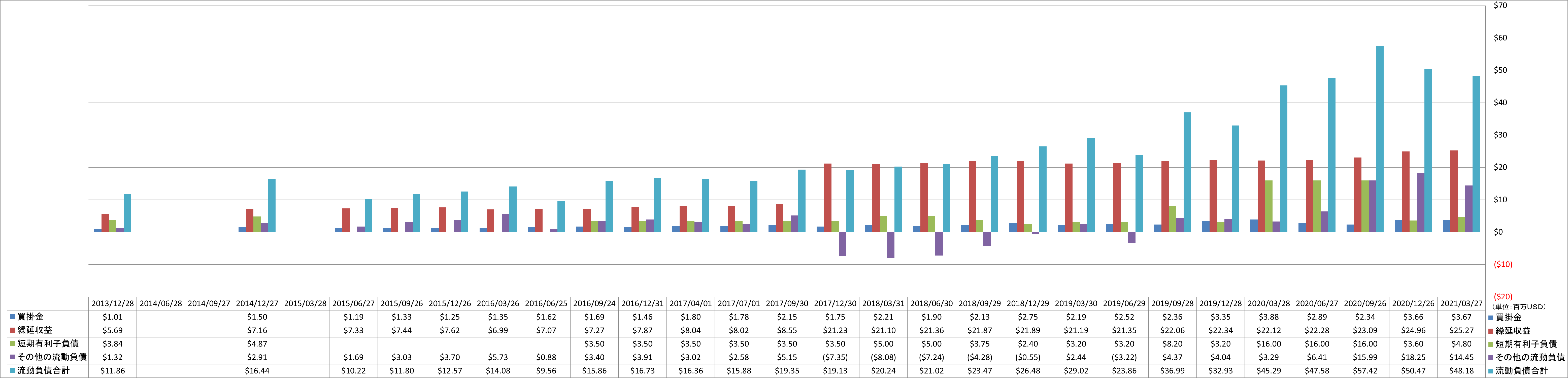Screen dimensions: 1568x378
Task: Select the $18.25 other liabilities cell
Action: click(1413, 357)
